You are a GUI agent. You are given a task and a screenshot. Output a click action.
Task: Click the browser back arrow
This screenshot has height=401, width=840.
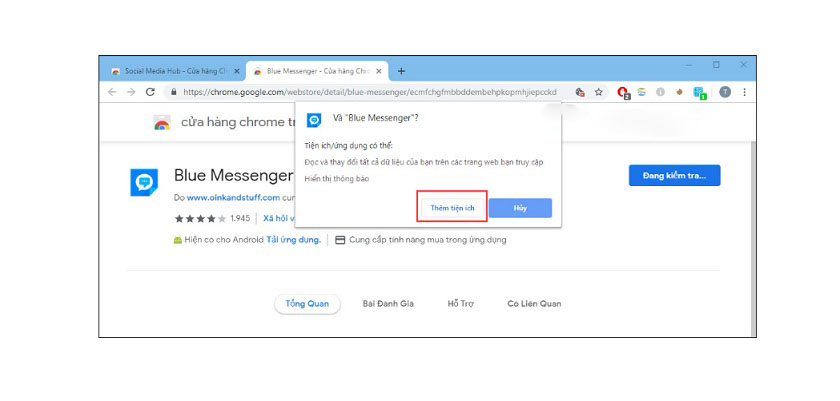click(x=112, y=92)
